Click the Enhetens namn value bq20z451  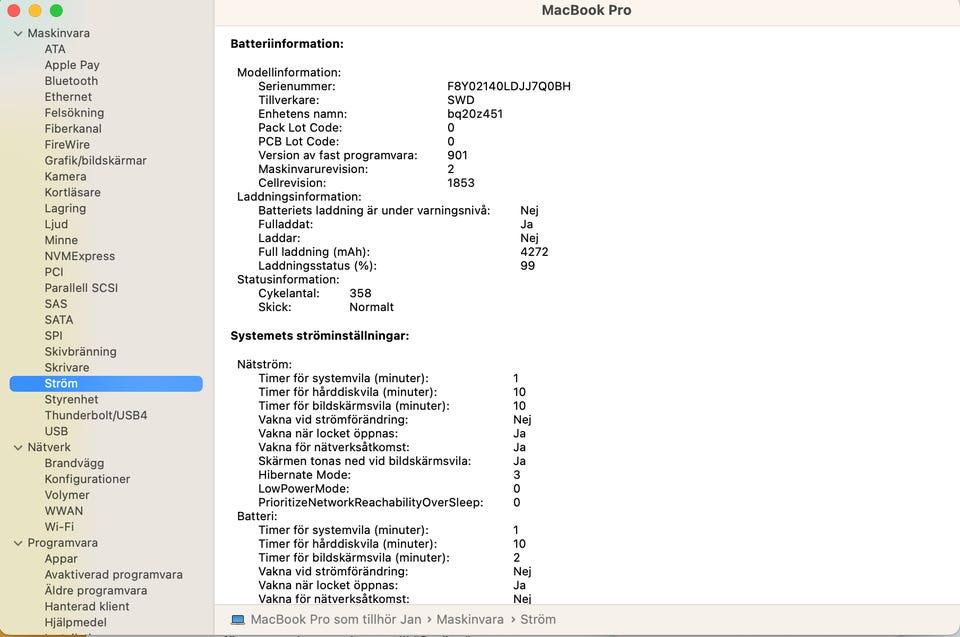click(474, 114)
